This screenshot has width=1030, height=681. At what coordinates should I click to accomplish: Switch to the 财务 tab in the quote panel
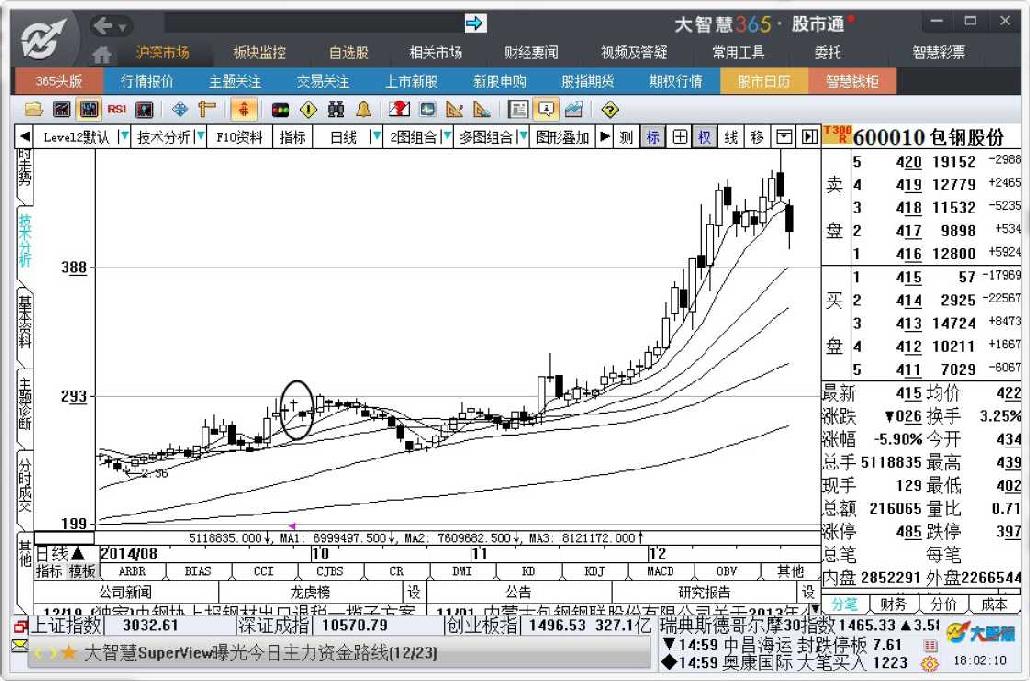pyautogui.click(x=893, y=604)
